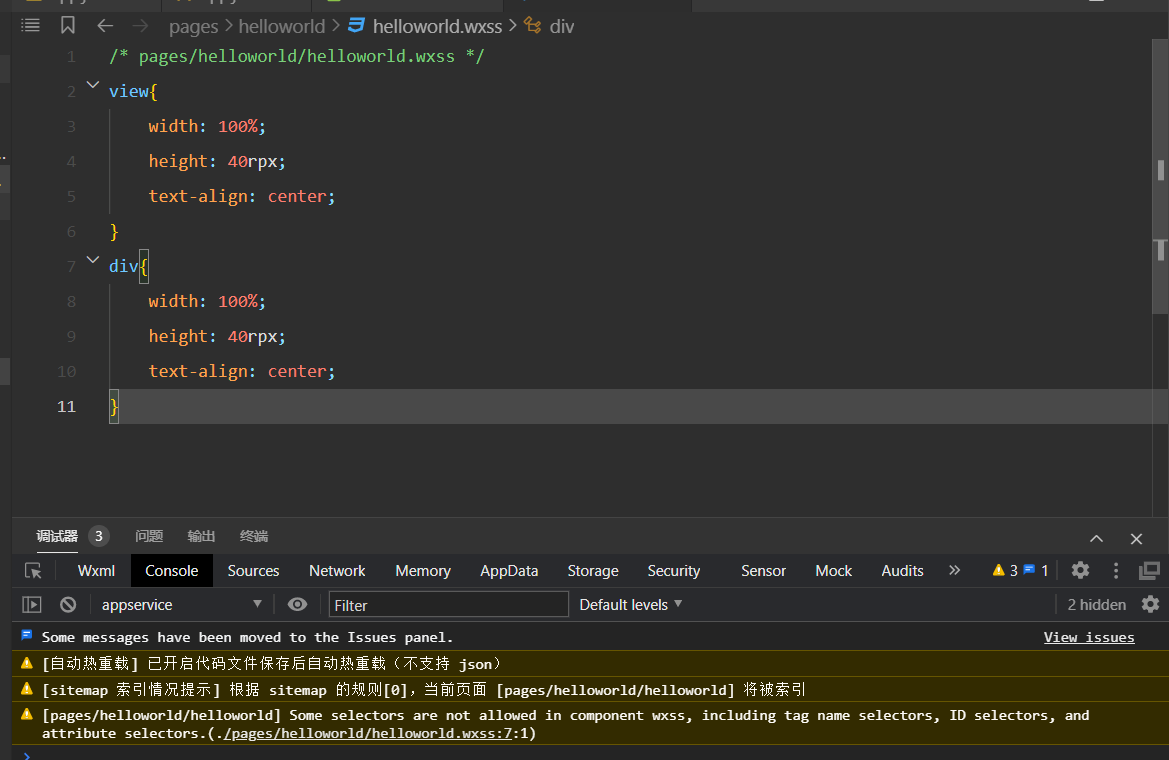Switch to the Network tab
Image resolution: width=1169 pixels, height=760 pixels.
(x=337, y=570)
